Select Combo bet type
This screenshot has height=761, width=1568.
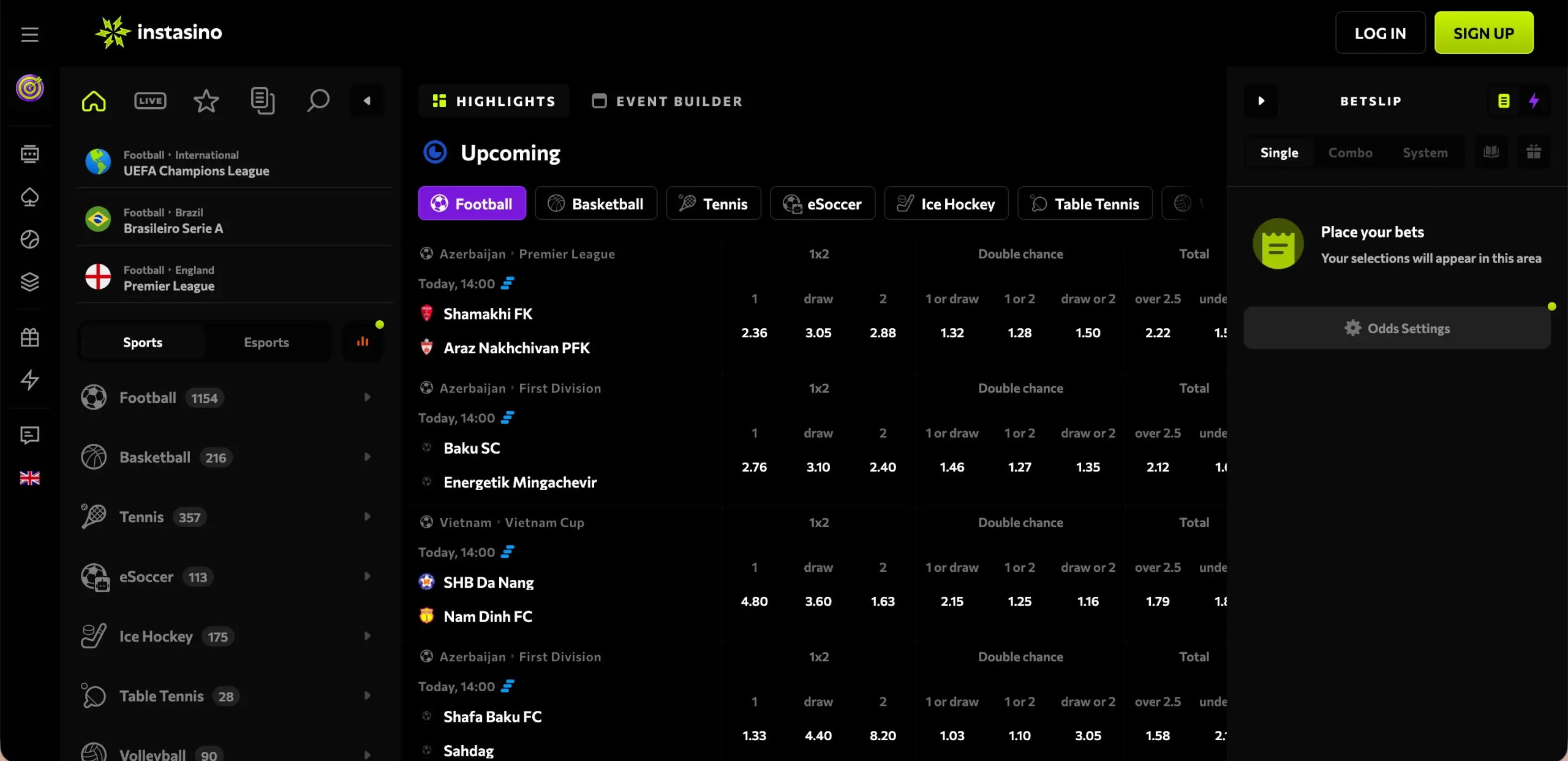pos(1350,152)
